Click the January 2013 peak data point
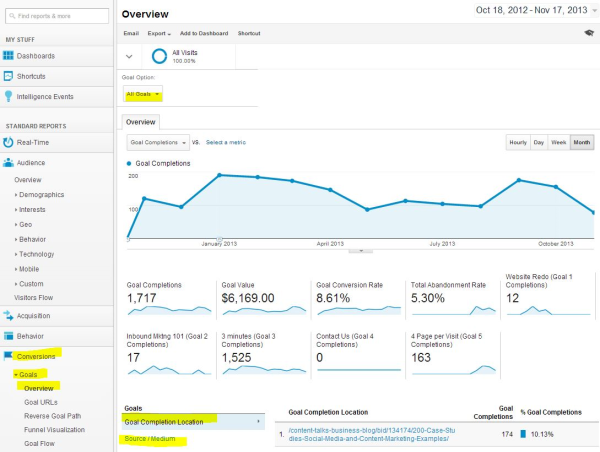The height and width of the screenshot is (452, 600). [x=219, y=175]
